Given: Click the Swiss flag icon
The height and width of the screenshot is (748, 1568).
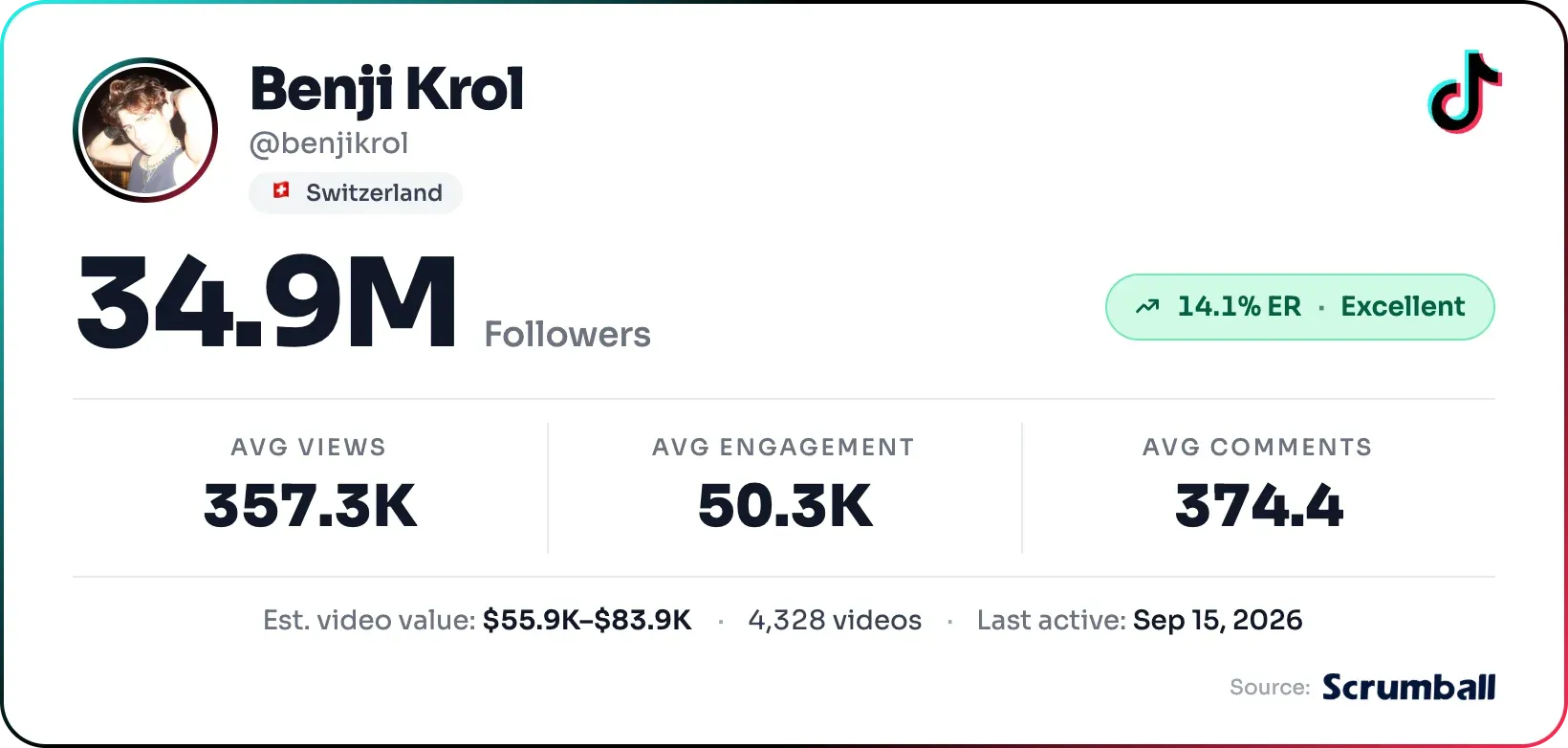Looking at the screenshot, I should (281, 190).
